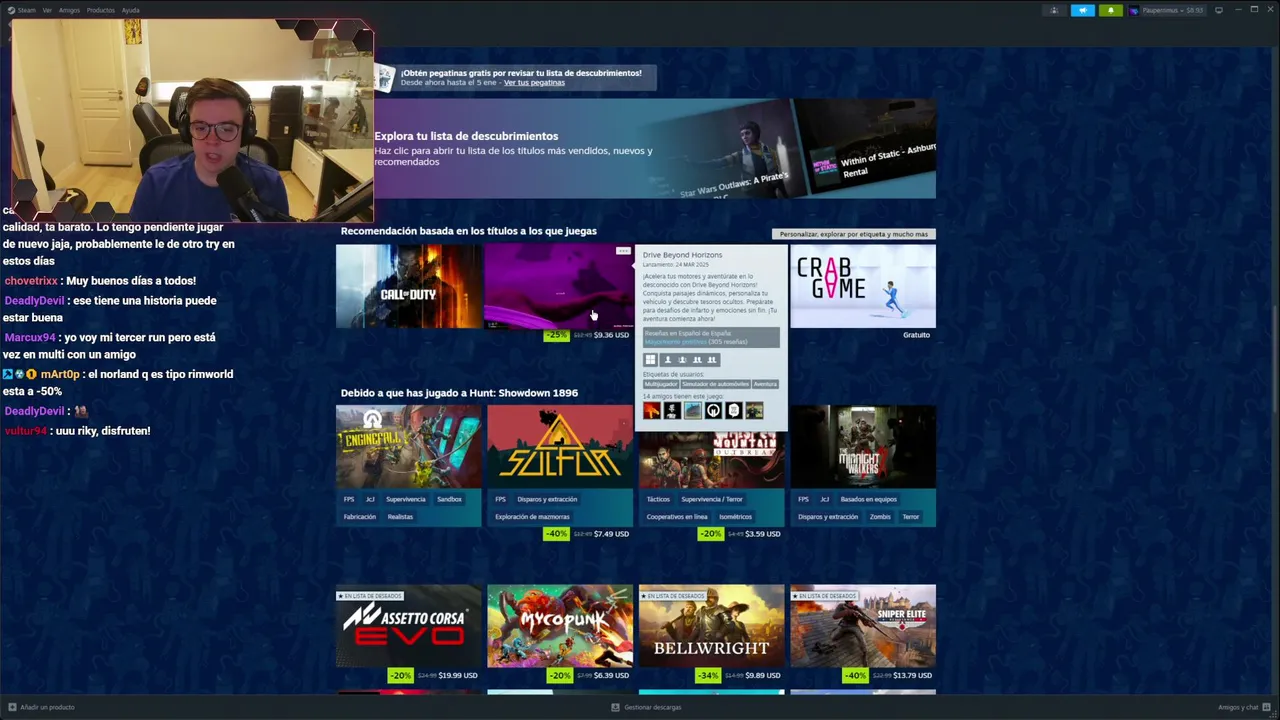Click wishlist badge on Sniper Elite

[x=824, y=596]
